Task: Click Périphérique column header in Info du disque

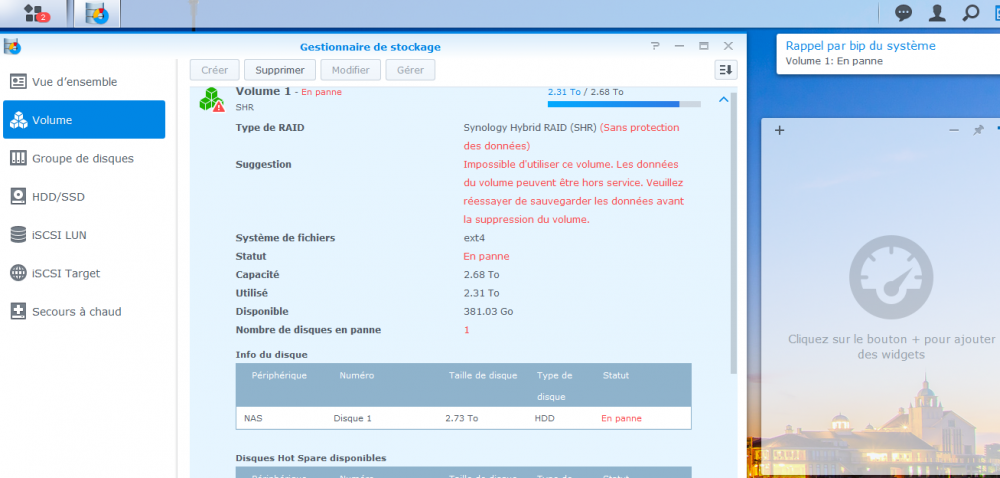Action: 279,375
